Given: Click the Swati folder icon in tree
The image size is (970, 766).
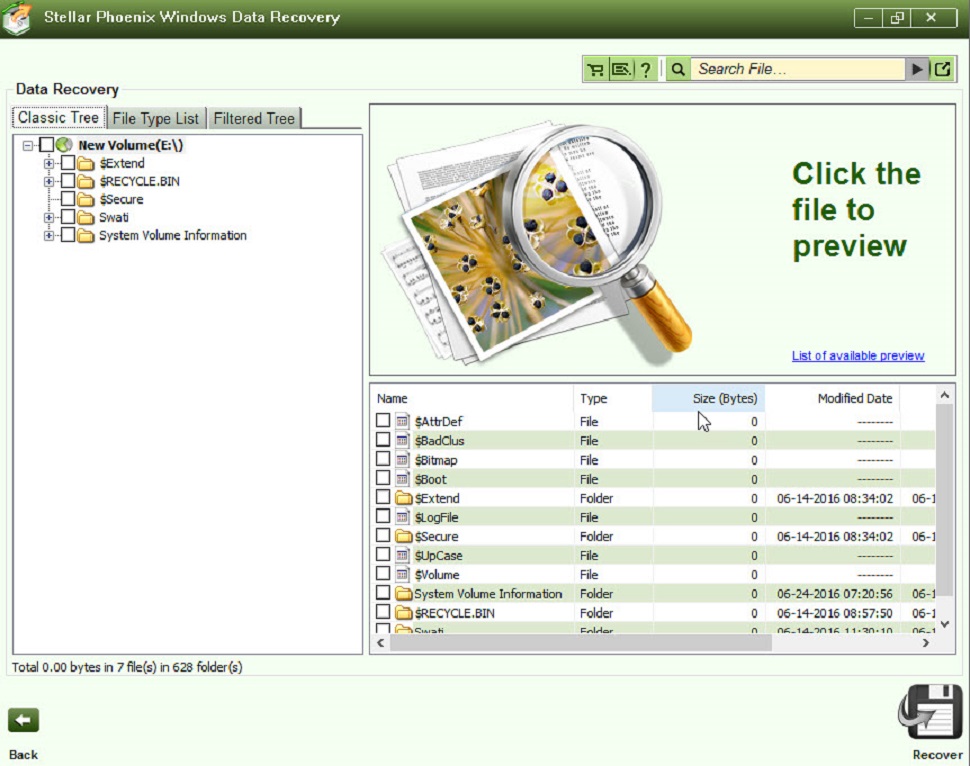Looking at the screenshot, I should click(x=86, y=218).
